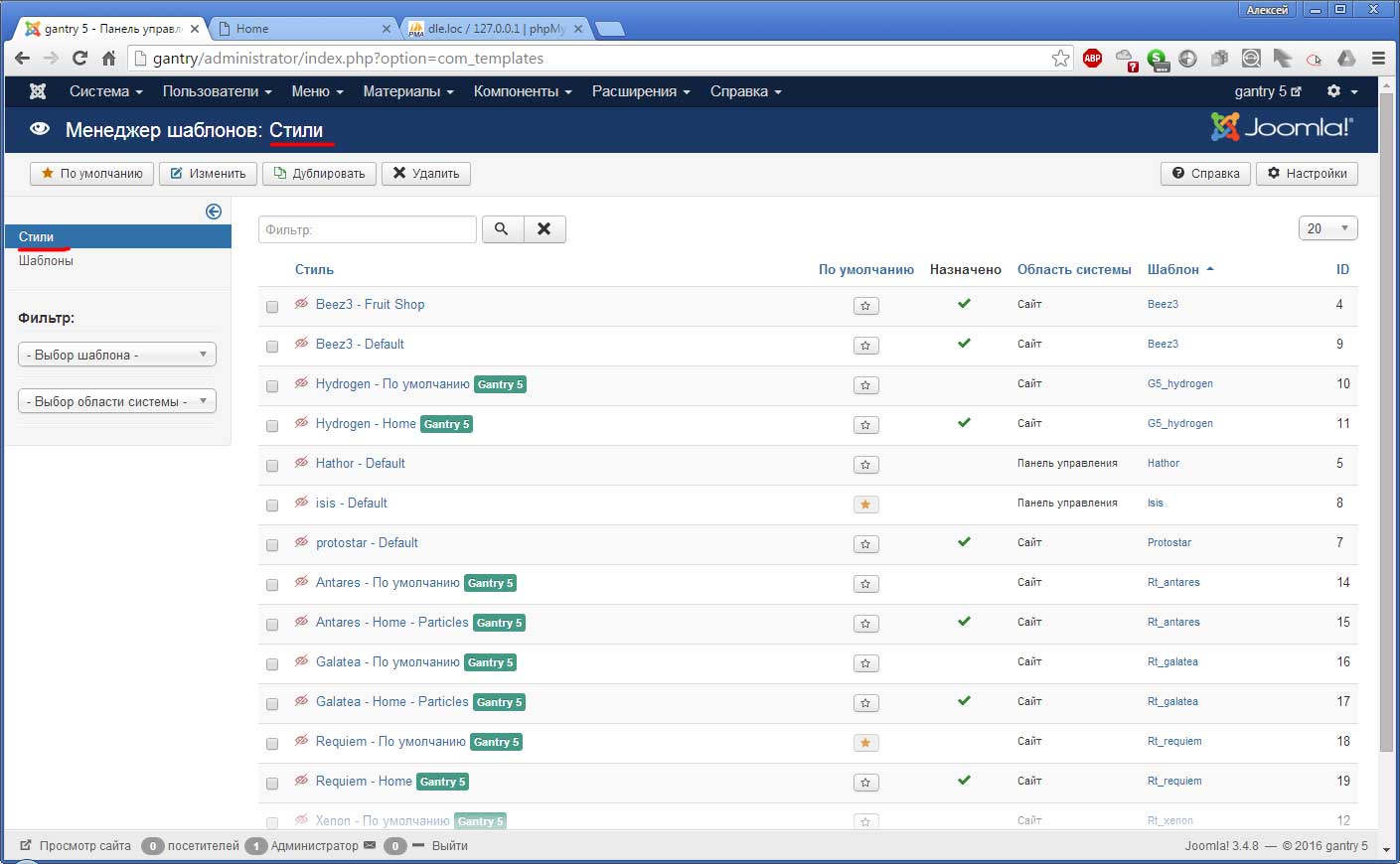Click default star for protostar - Default
This screenshot has height=864, width=1400.
(x=865, y=544)
